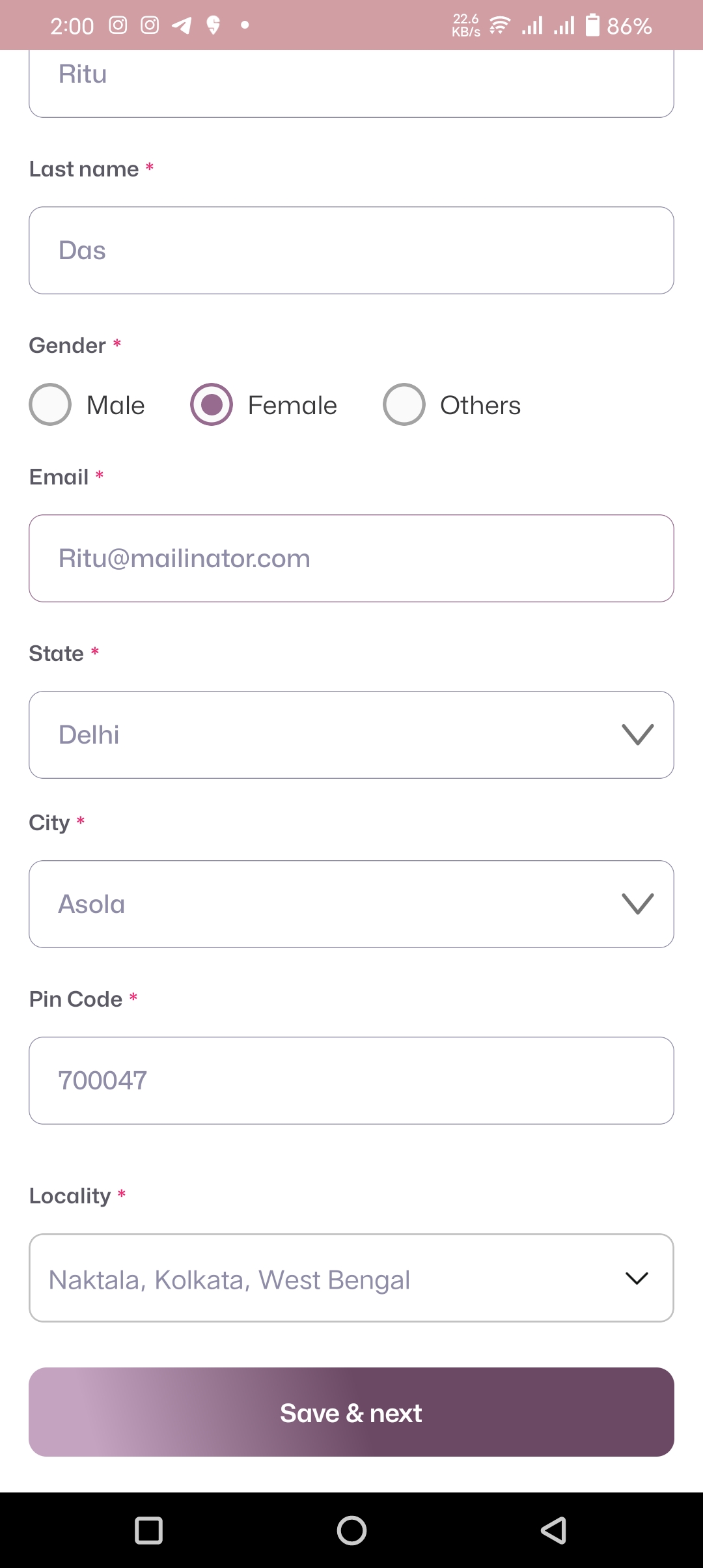Image resolution: width=703 pixels, height=1568 pixels.
Task: Tap the Wi-Fi signal status icon
Action: click(x=499, y=25)
